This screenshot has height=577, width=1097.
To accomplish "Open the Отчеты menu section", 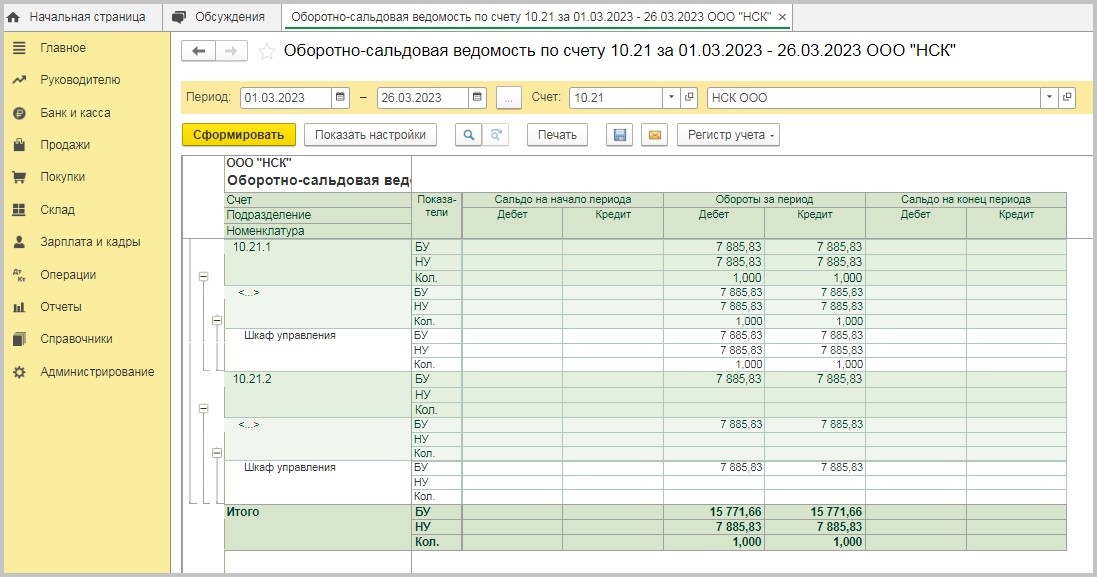I will (x=61, y=307).
